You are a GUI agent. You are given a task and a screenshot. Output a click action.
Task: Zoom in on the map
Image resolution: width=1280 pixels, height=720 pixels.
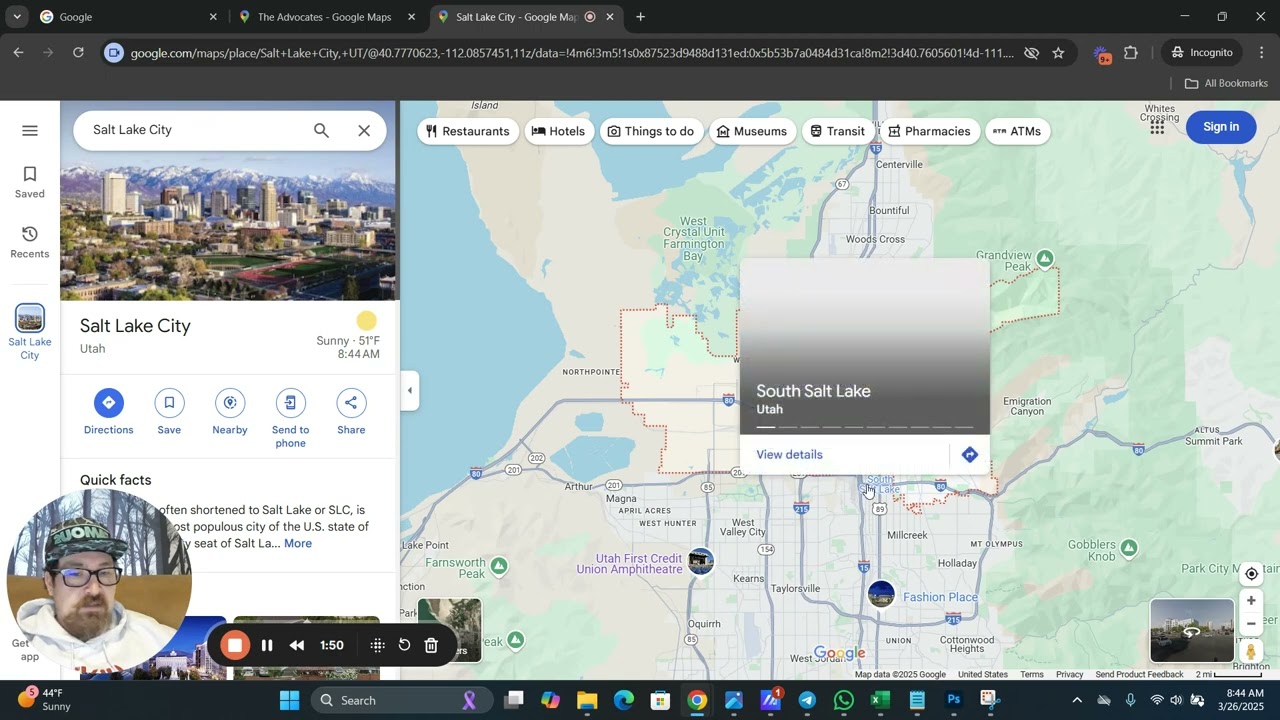(1251, 601)
